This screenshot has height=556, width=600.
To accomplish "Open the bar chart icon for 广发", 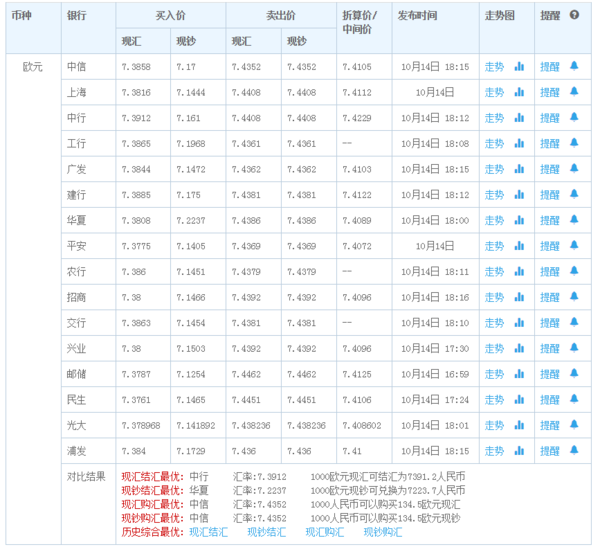I will coord(519,169).
